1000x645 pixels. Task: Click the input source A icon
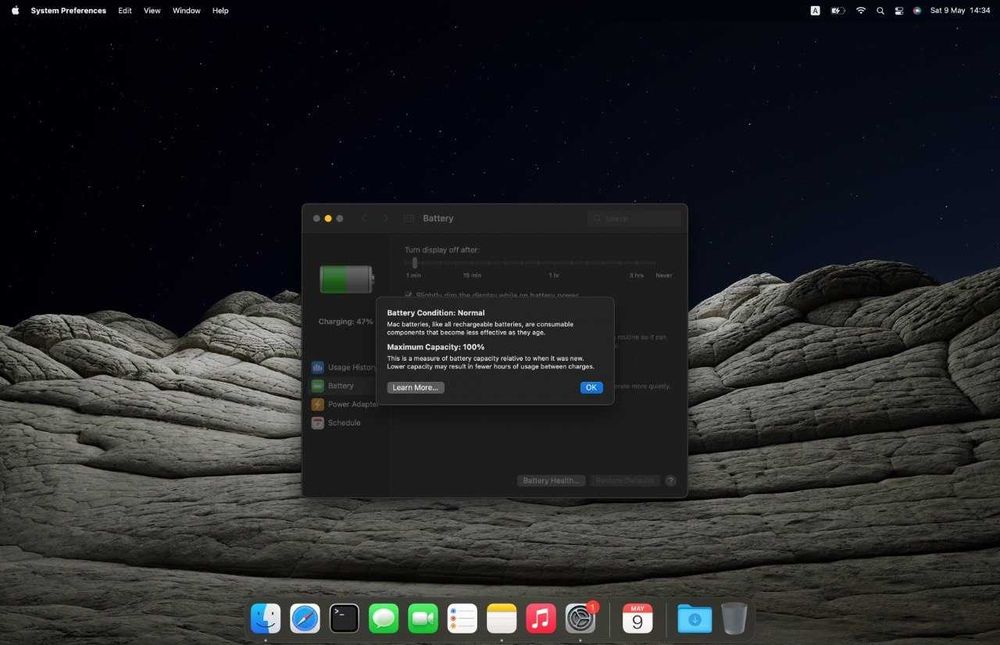click(815, 10)
